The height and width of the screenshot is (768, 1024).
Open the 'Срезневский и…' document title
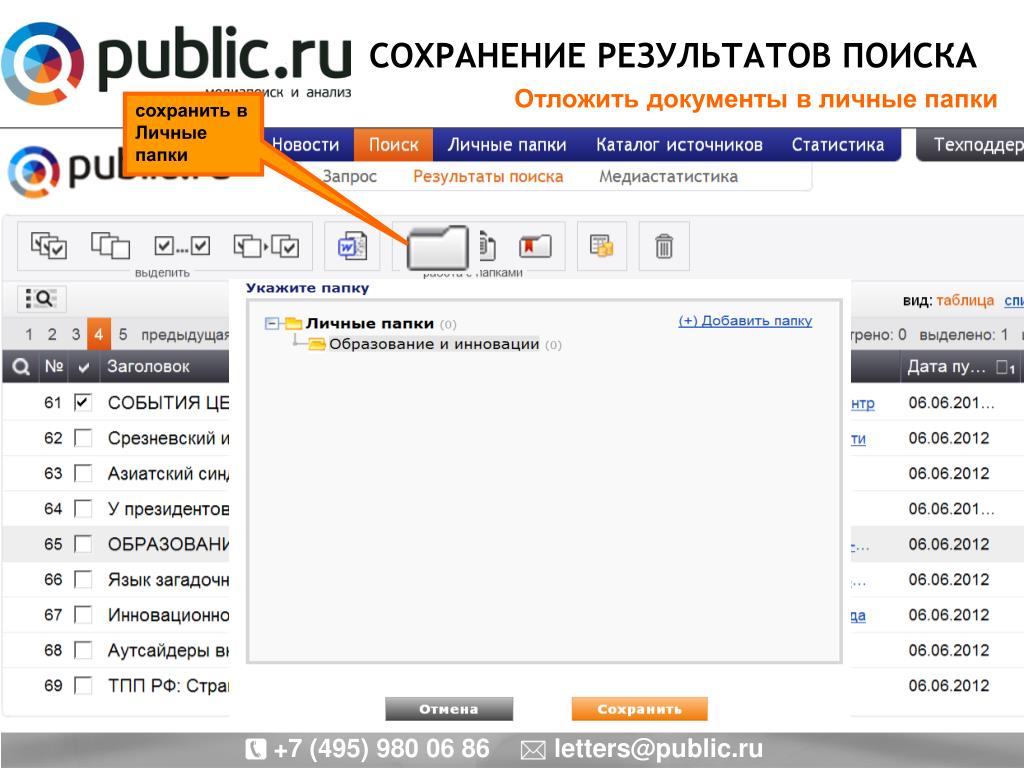168,438
